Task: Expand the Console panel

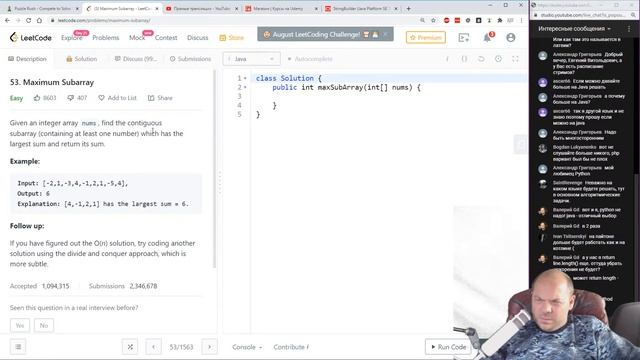Action: coord(247,347)
